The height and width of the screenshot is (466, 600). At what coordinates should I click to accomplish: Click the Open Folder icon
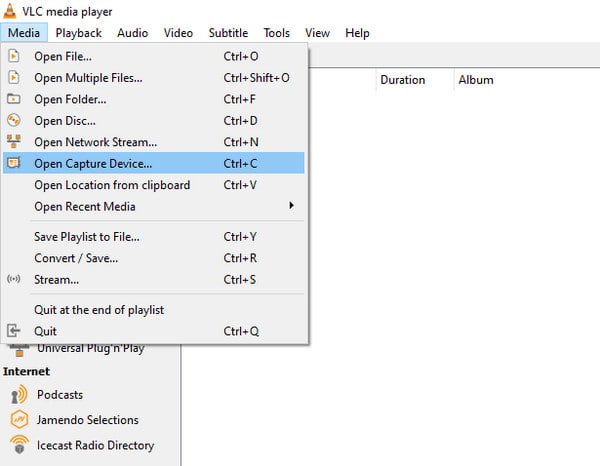click(x=14, y=99)
